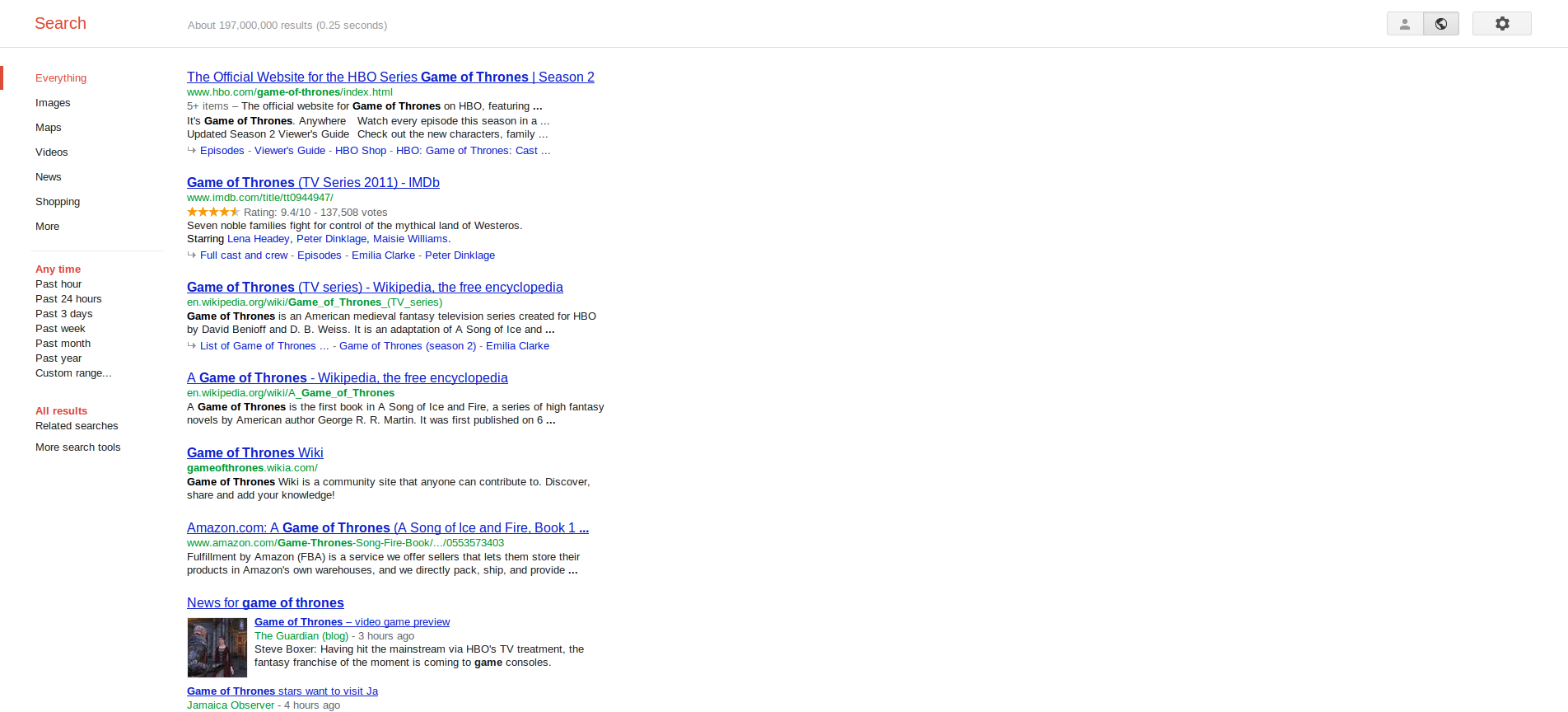This screenshot has height=712, width=1568.
Task: Show Related searches
Action: [x=77, y=426]
